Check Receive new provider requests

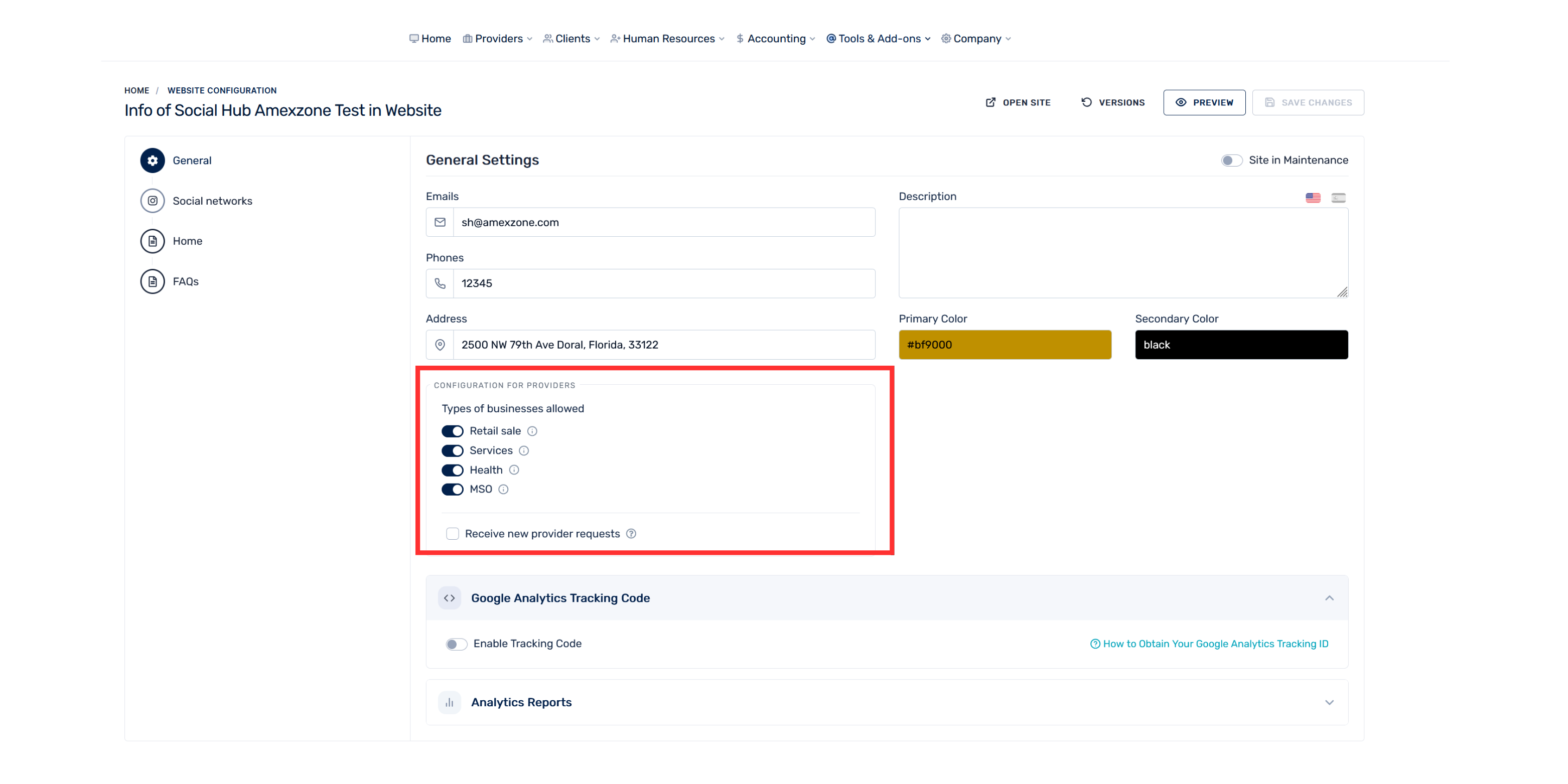(x=452, y=534)
